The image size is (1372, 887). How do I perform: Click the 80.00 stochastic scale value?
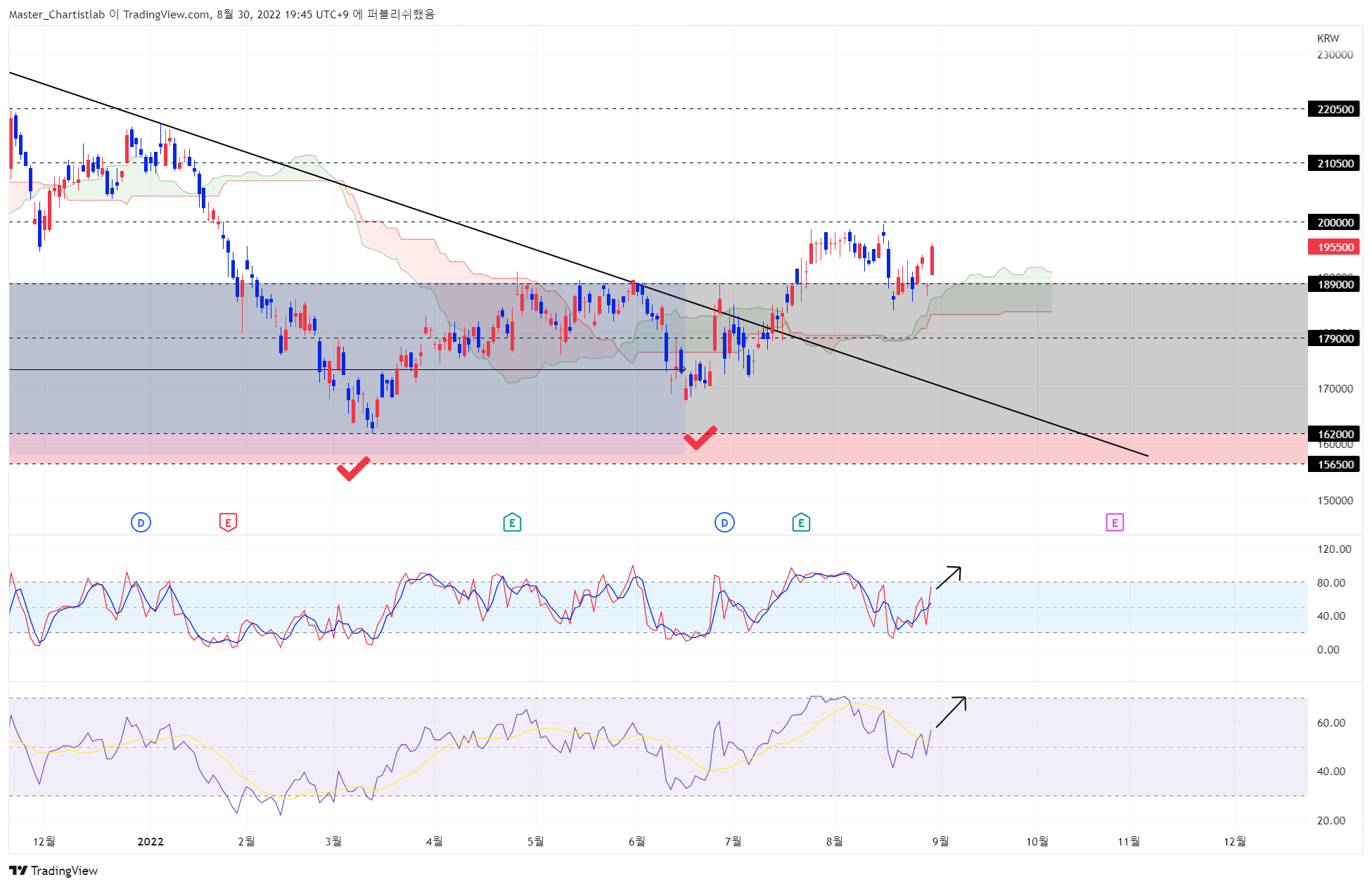(x=1331, y=582)
